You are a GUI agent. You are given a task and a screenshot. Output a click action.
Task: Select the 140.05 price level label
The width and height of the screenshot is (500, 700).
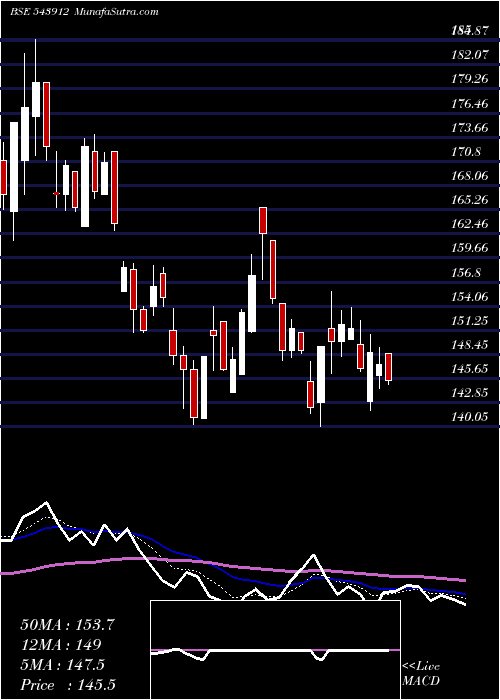(469, 417)
